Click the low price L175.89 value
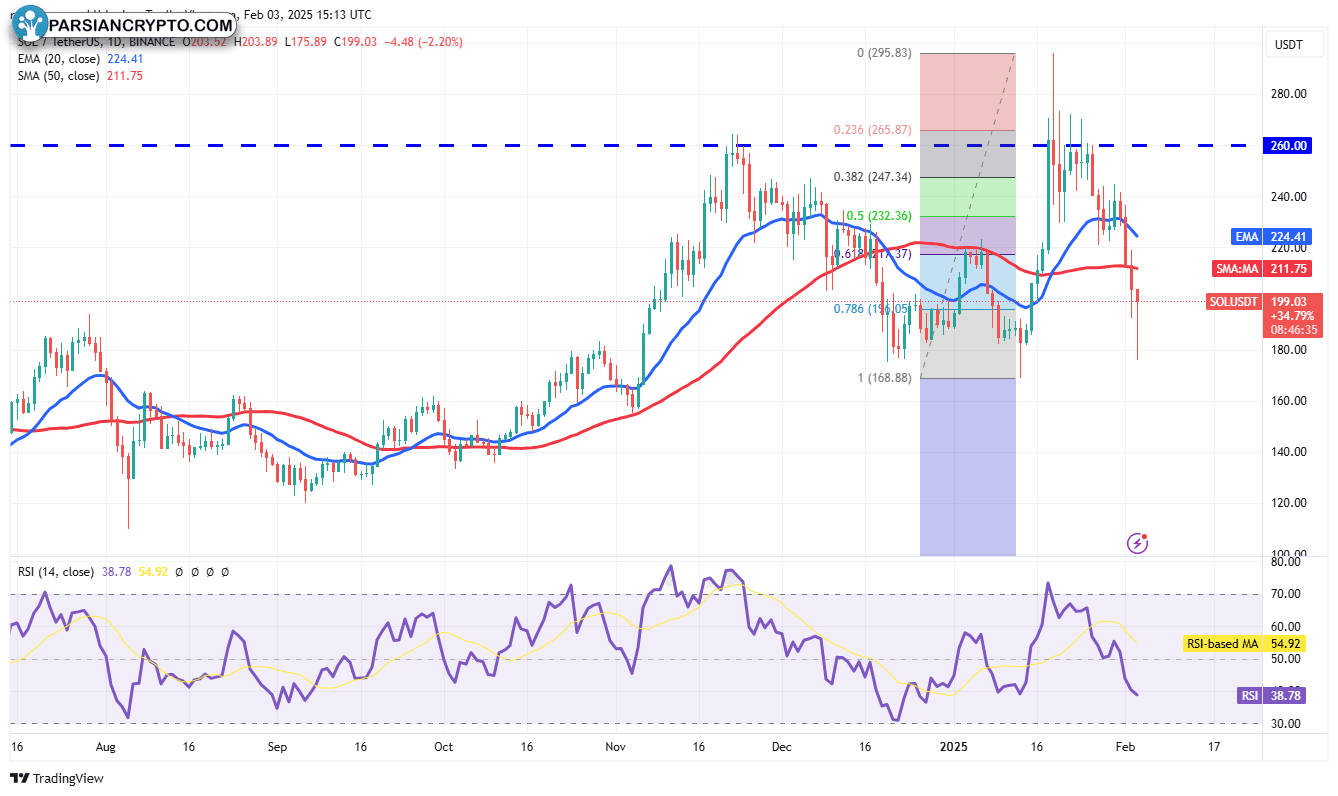 coord(306,42)
